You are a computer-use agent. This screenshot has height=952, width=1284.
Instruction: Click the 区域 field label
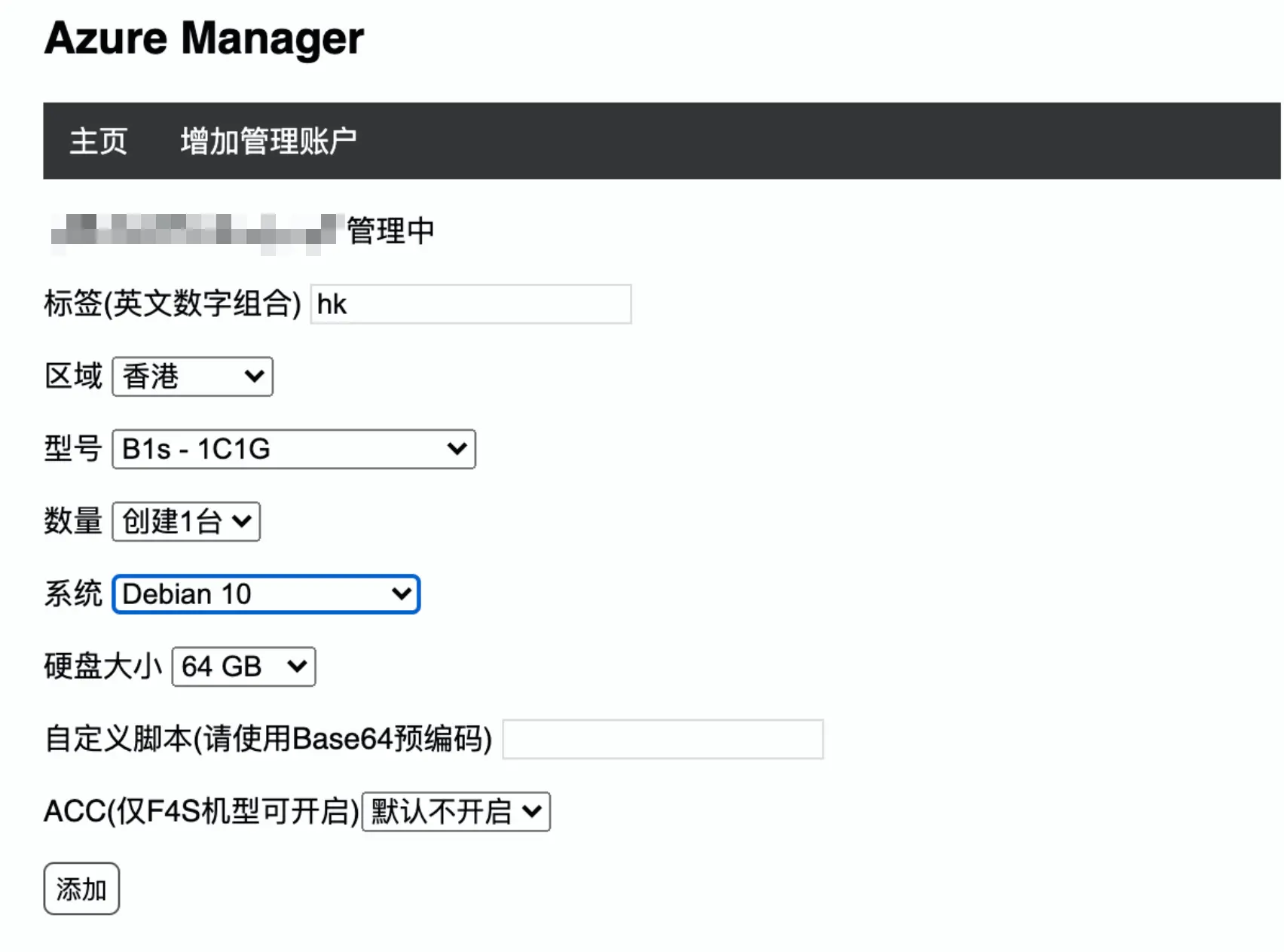(x=73, y=377)
